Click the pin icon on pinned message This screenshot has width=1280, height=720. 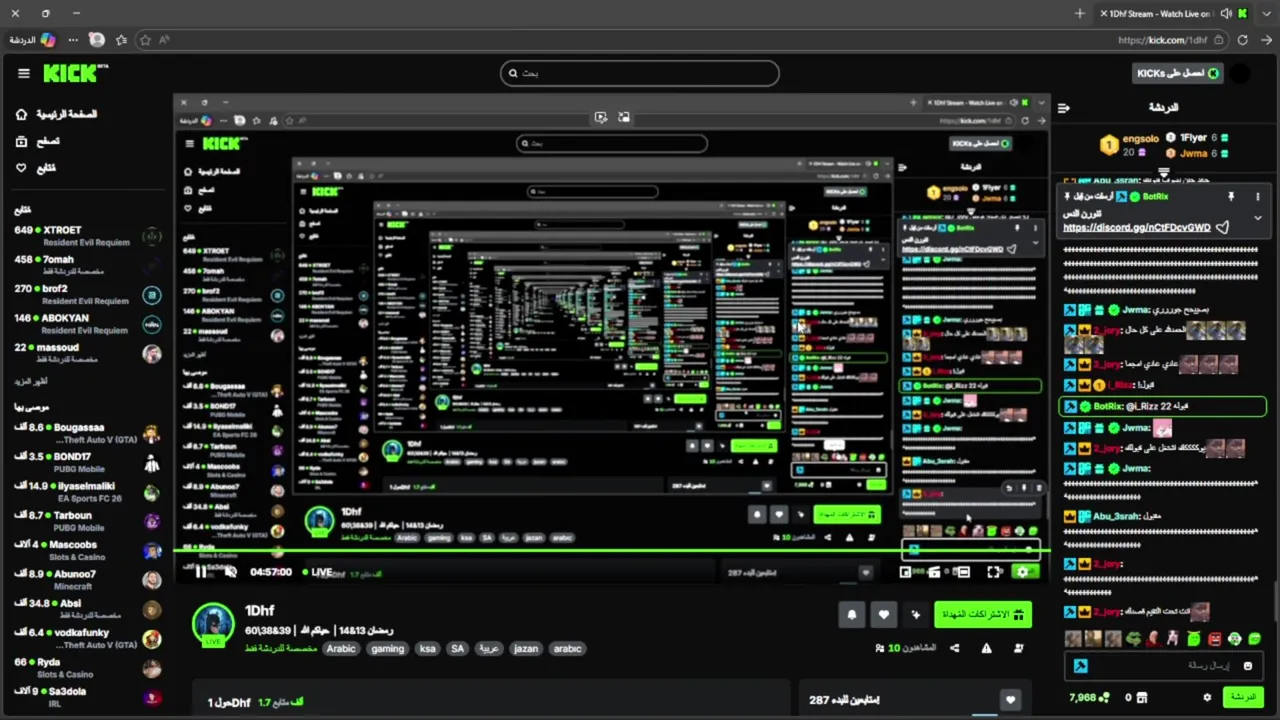tap(1231, 197)
